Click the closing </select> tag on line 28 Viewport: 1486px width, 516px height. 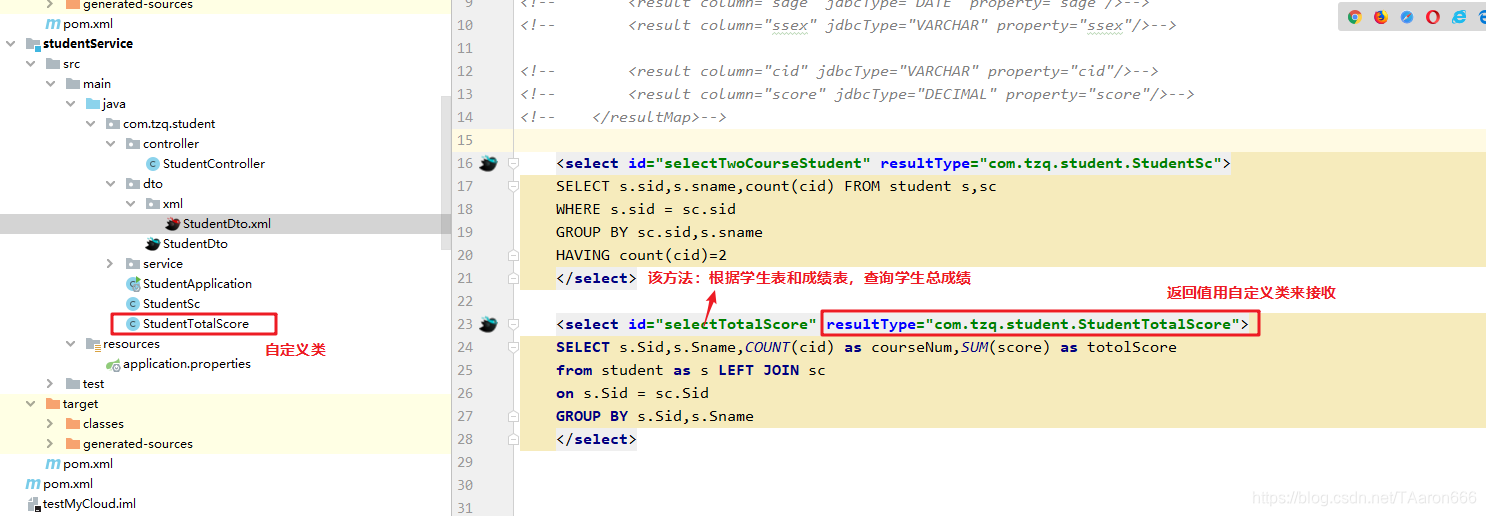pyautogui.click(x=596, y=439)
